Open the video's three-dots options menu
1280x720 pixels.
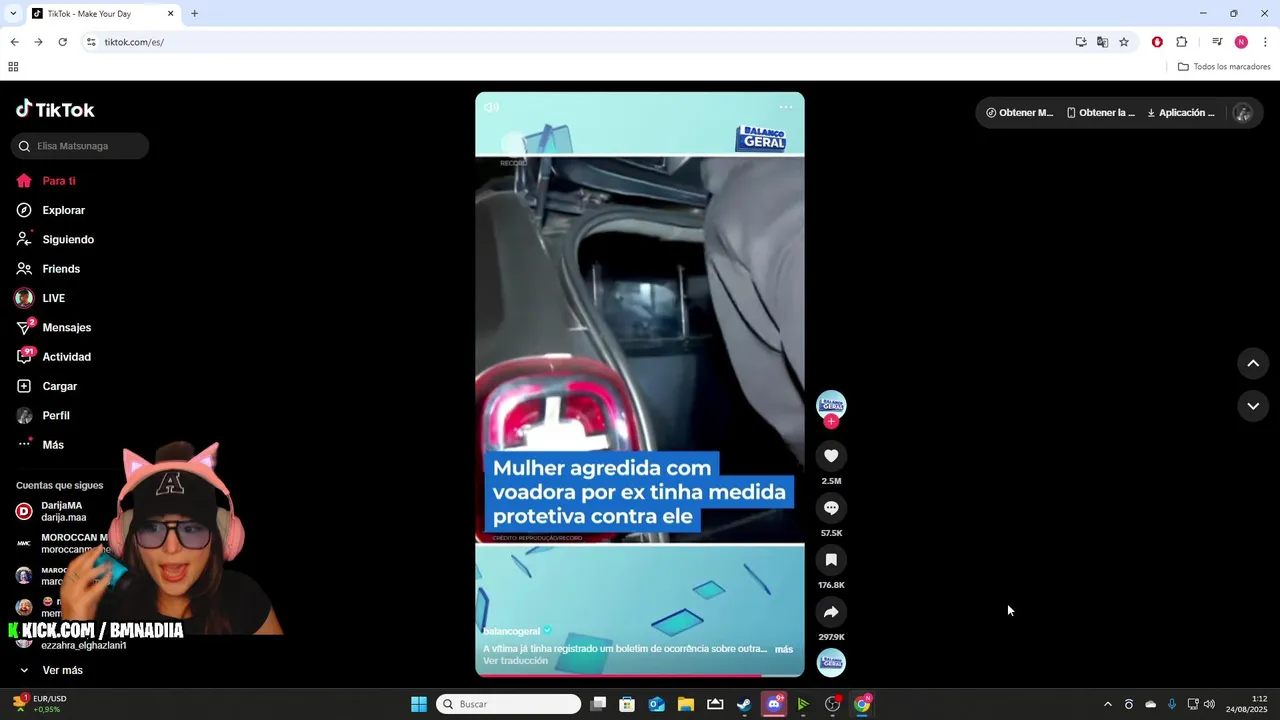786,107
